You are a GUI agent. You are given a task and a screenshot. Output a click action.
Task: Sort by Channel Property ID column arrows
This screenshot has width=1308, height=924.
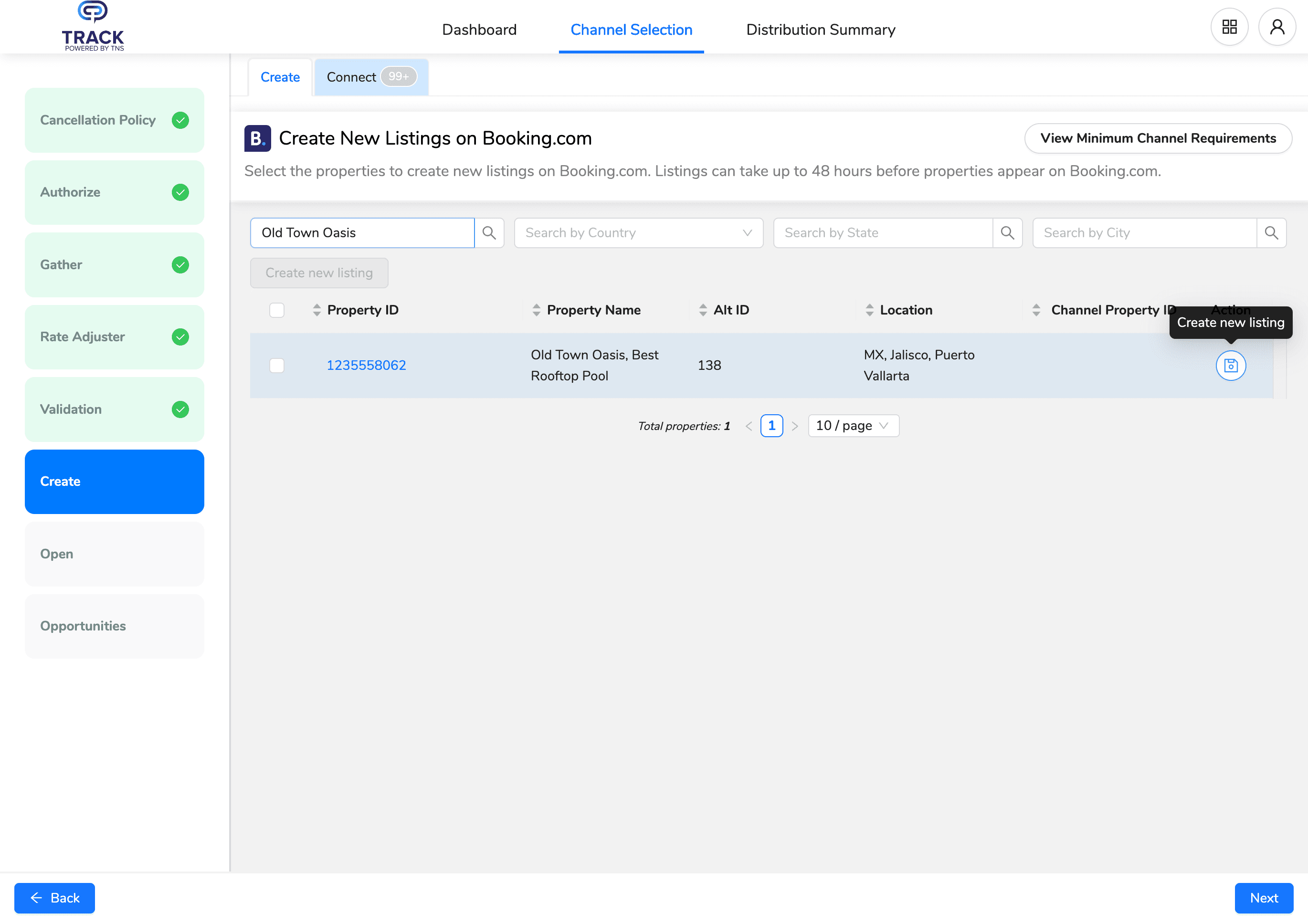click(x=1036, y=310)
